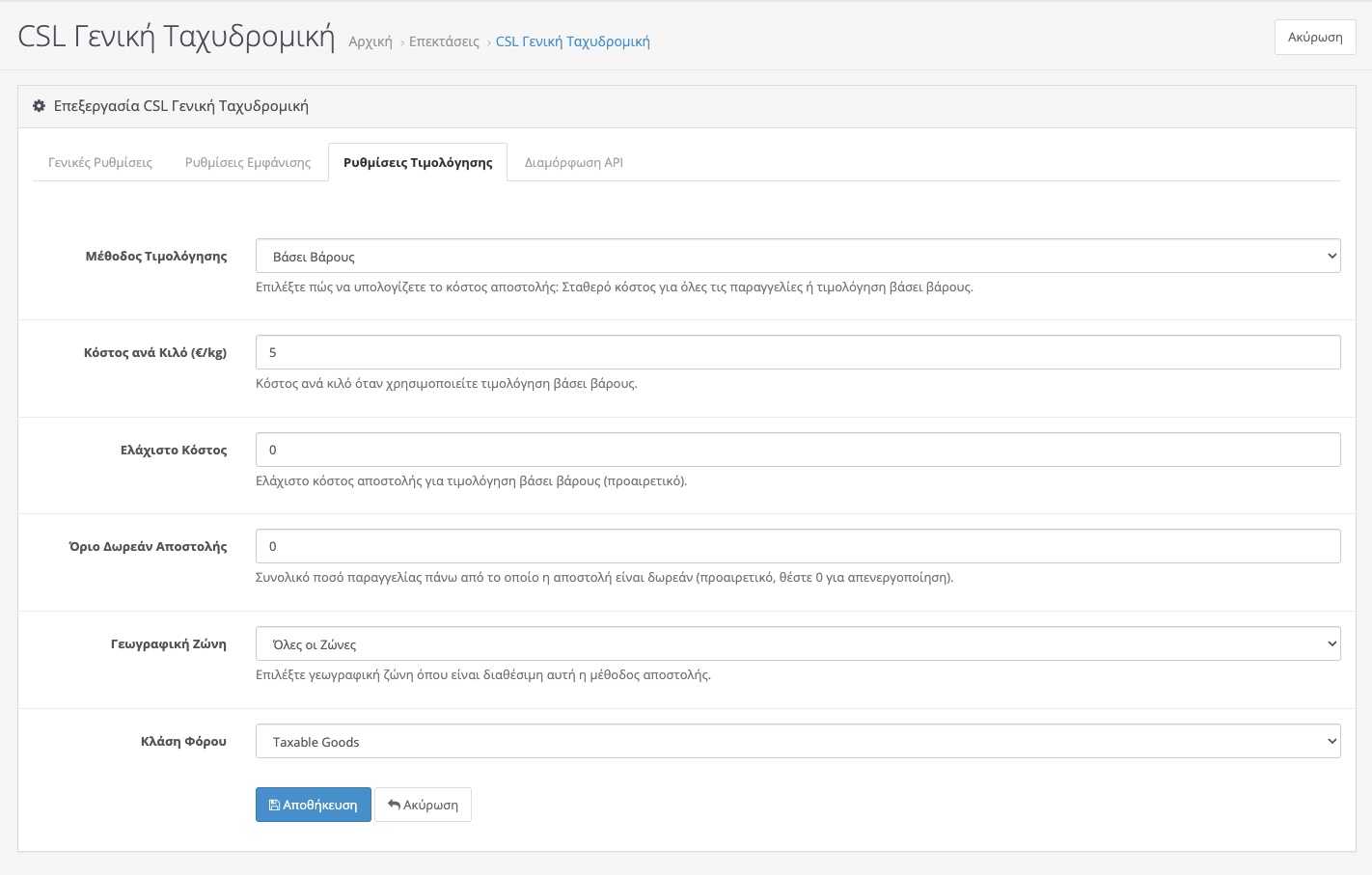Click the hint text below Ελάχιστο Κόστος
Screen dimensions: 1372x875
coord(472,480)
